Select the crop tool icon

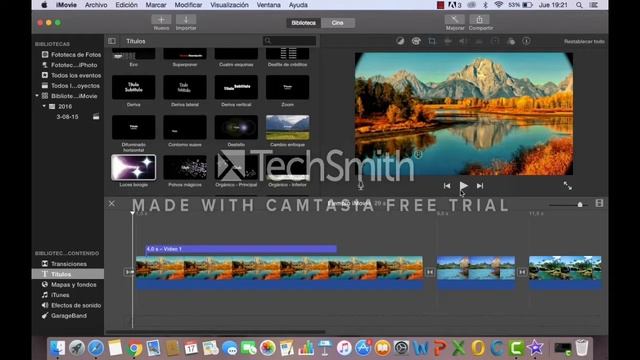click(432, 41)
